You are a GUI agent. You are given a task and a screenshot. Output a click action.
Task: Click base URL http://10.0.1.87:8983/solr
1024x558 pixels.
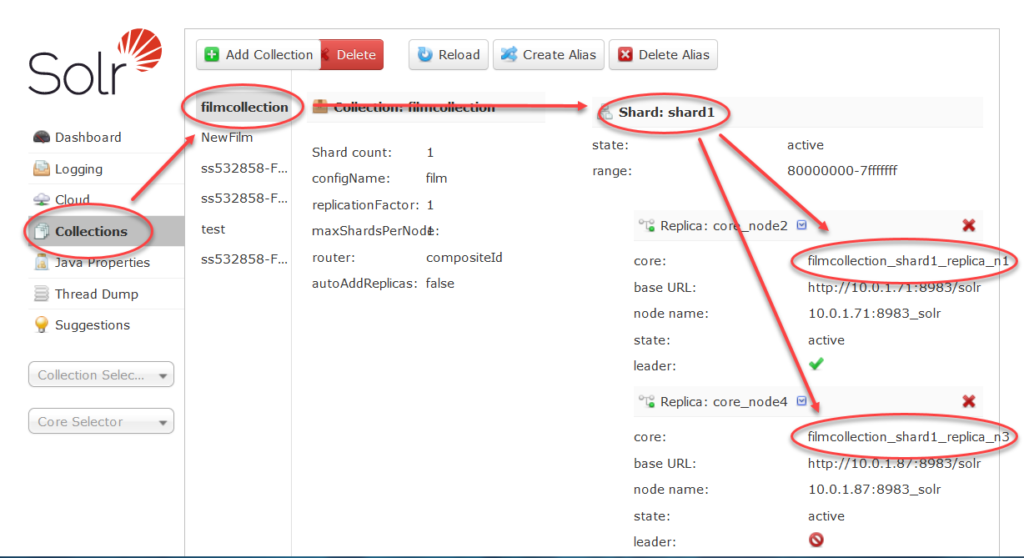(894, 463)
